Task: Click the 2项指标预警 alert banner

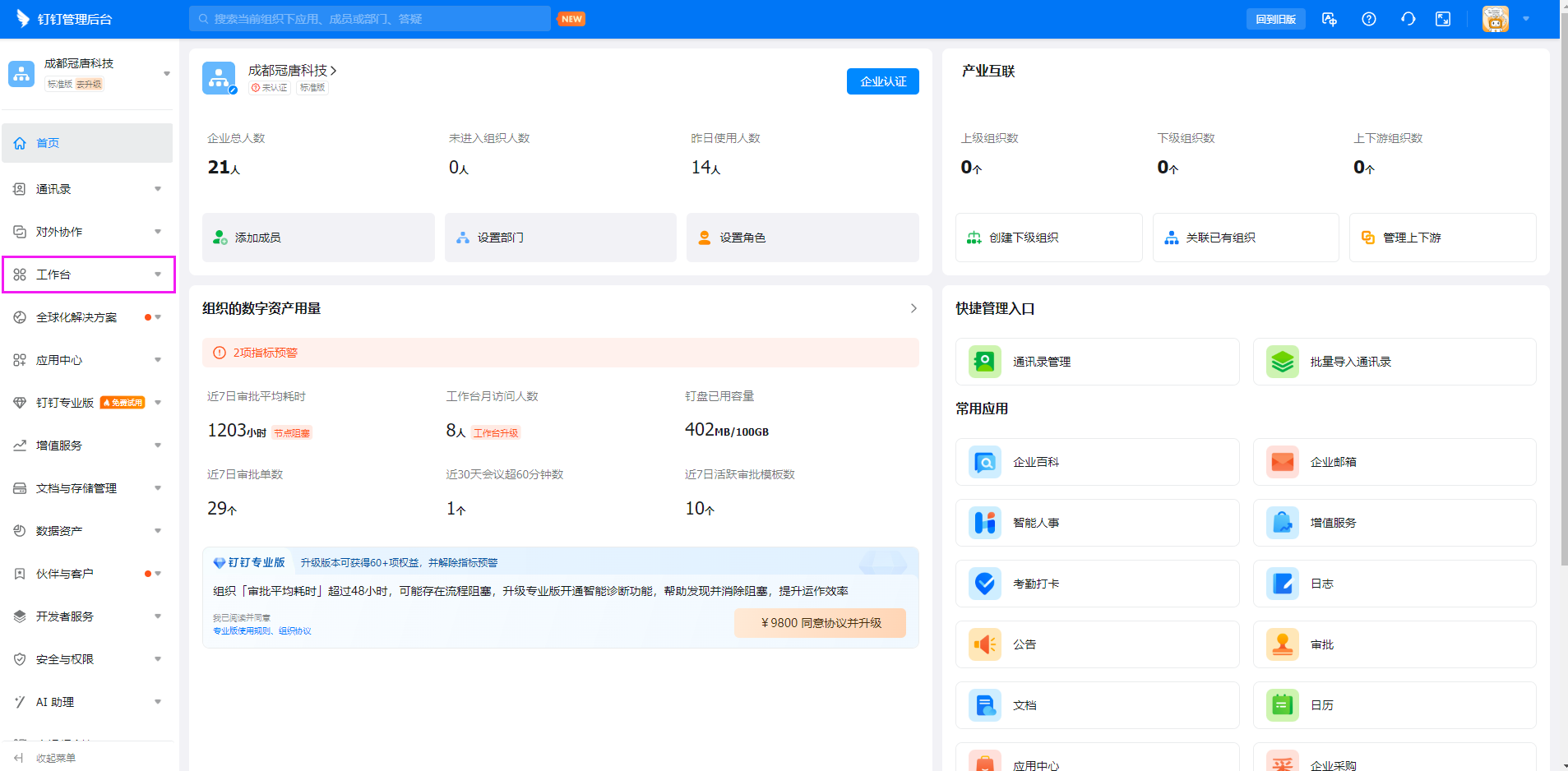Action: (561, 353)
